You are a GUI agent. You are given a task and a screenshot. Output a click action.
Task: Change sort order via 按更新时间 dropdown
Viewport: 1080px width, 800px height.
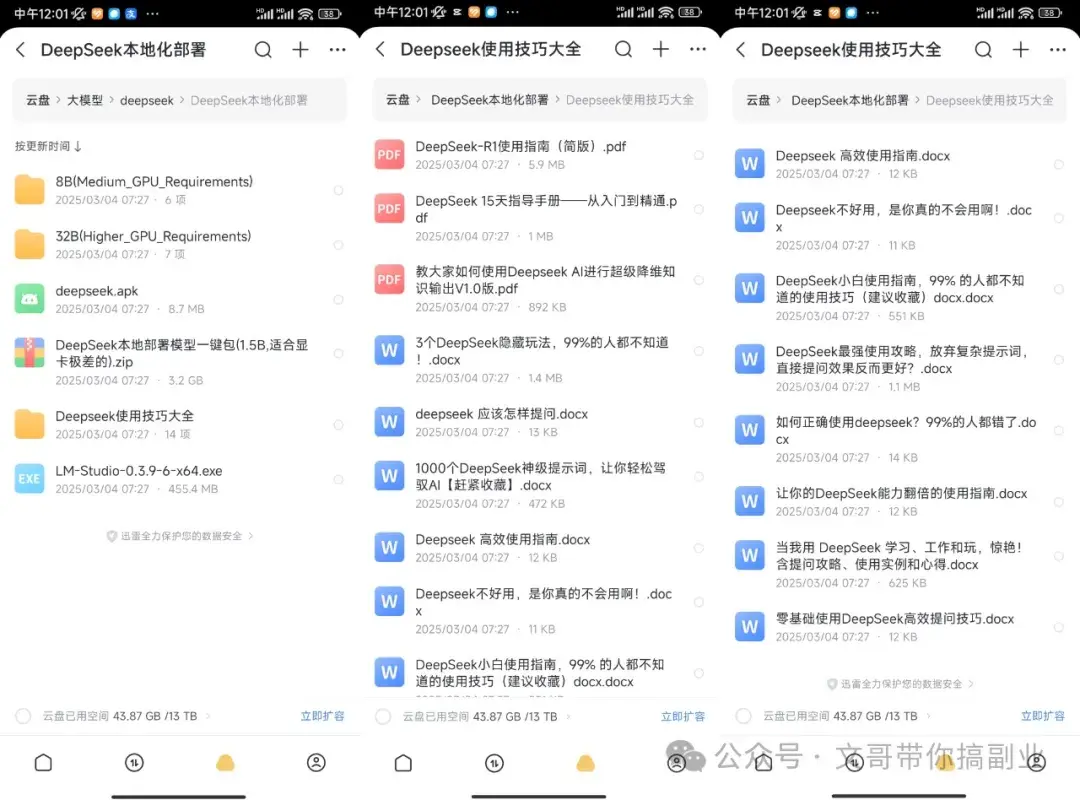click(x=48, y=146)
